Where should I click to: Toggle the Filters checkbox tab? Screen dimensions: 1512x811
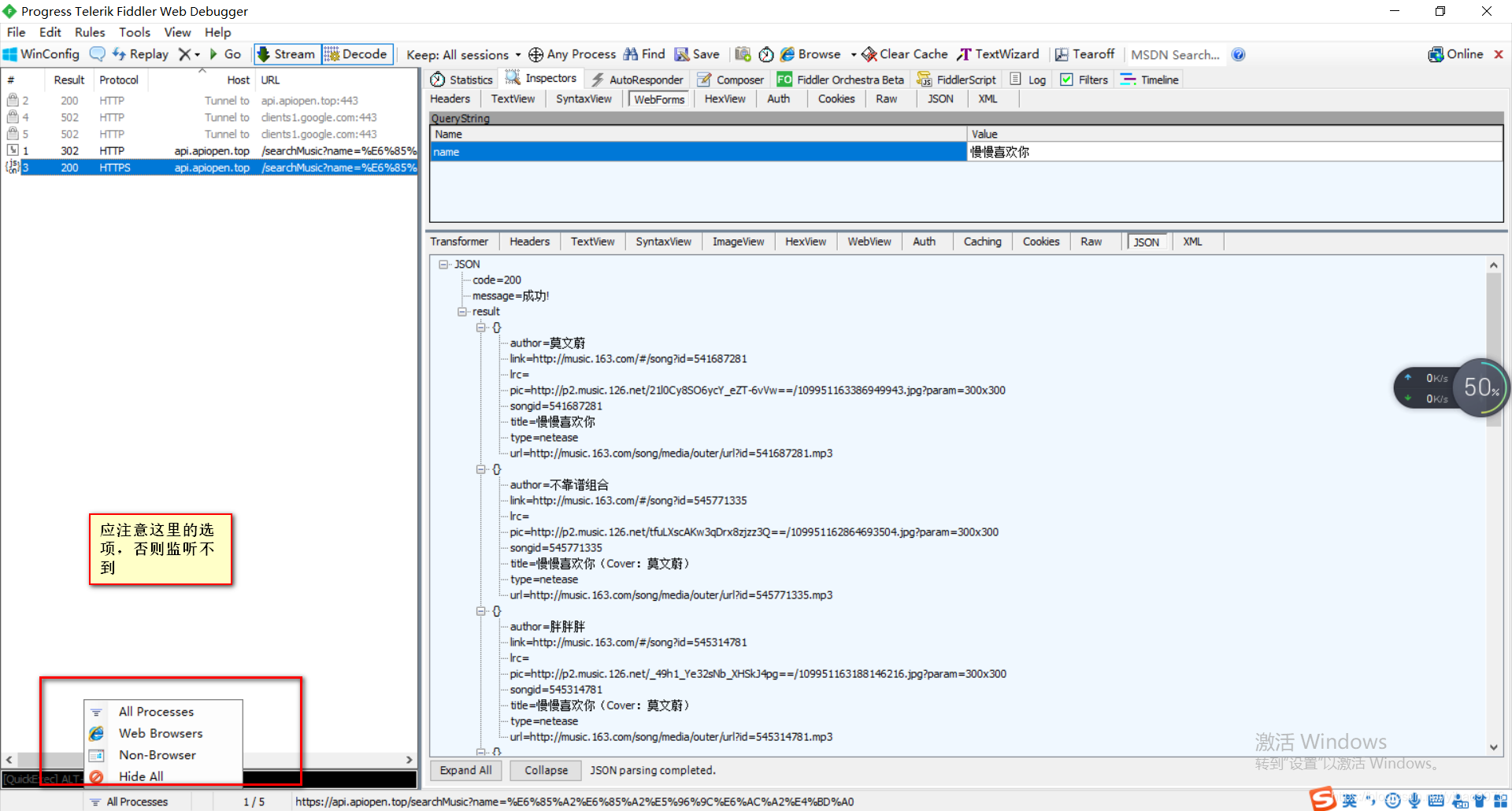[x=1084, y=80]
